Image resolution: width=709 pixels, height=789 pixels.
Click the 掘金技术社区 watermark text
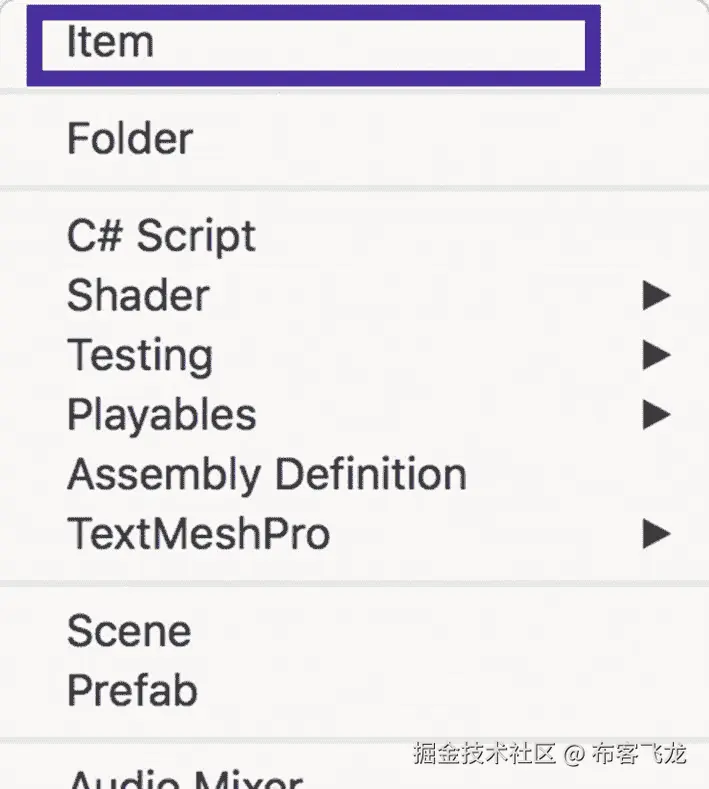coord(484,754)
